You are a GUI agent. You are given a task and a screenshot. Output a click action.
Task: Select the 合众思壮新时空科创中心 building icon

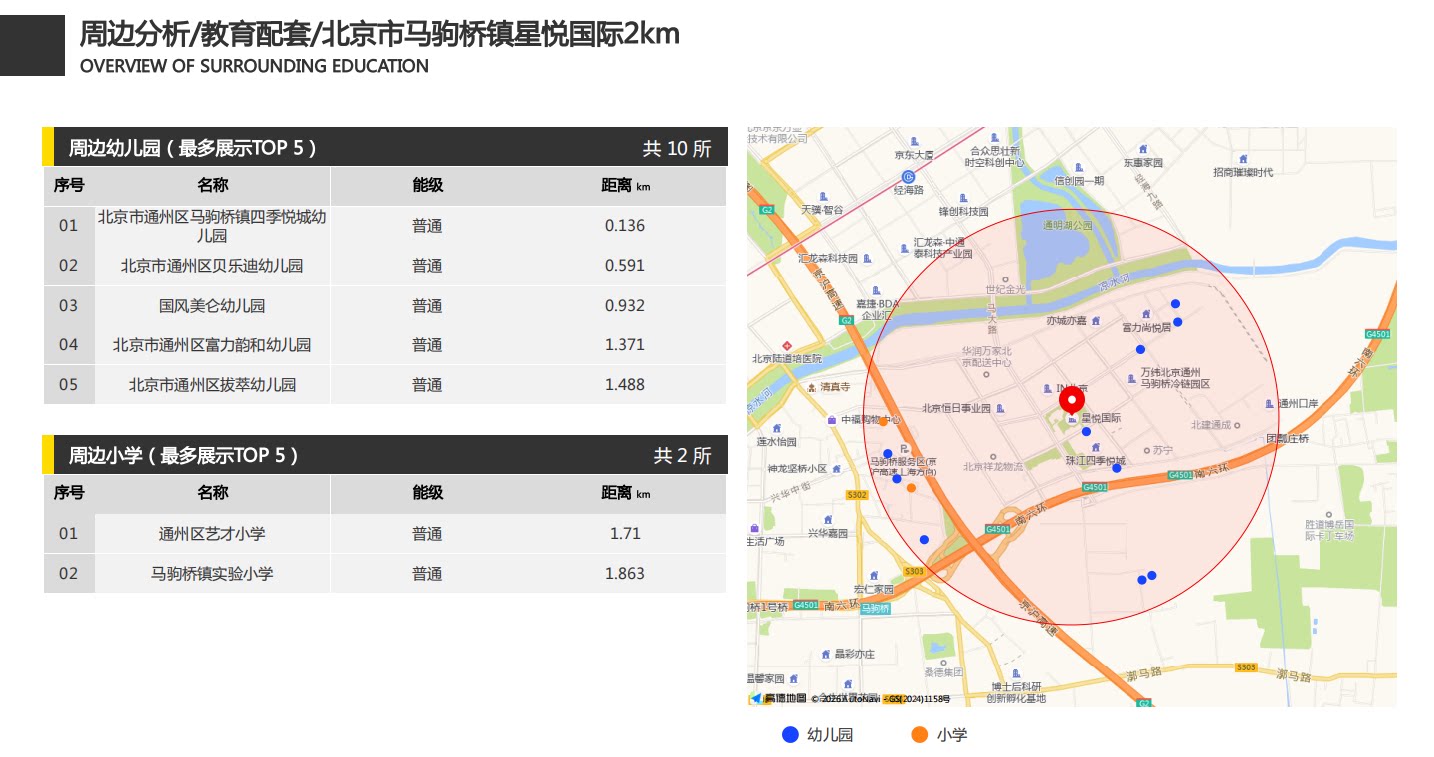tap(993, 136)
